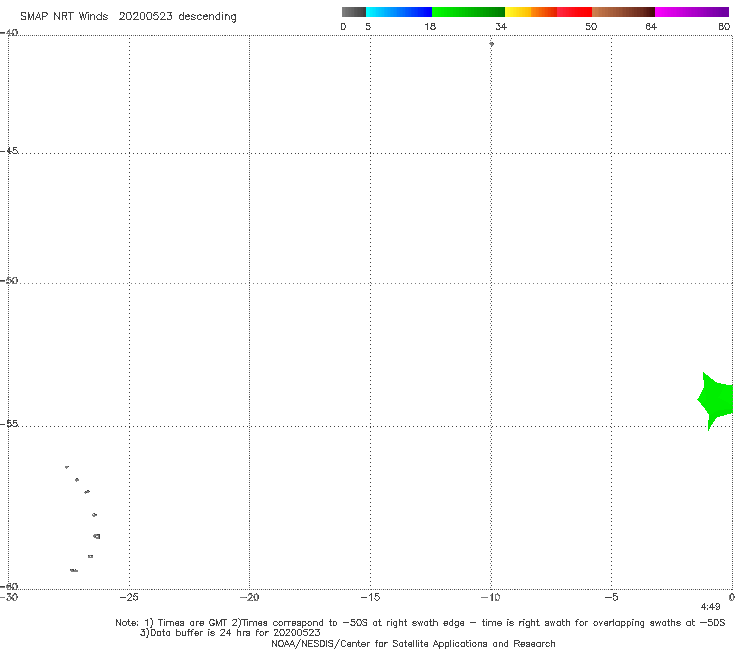This screenshot has height=650, width=740.
Task: Click the latitude axis label '-45'
Action: (9, 151)
